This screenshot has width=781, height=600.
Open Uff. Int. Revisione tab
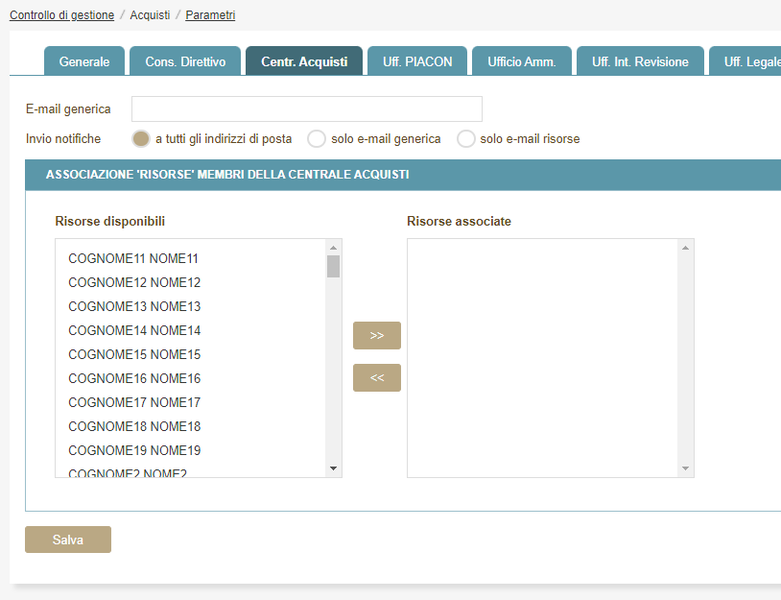click(x=640, y=62)
